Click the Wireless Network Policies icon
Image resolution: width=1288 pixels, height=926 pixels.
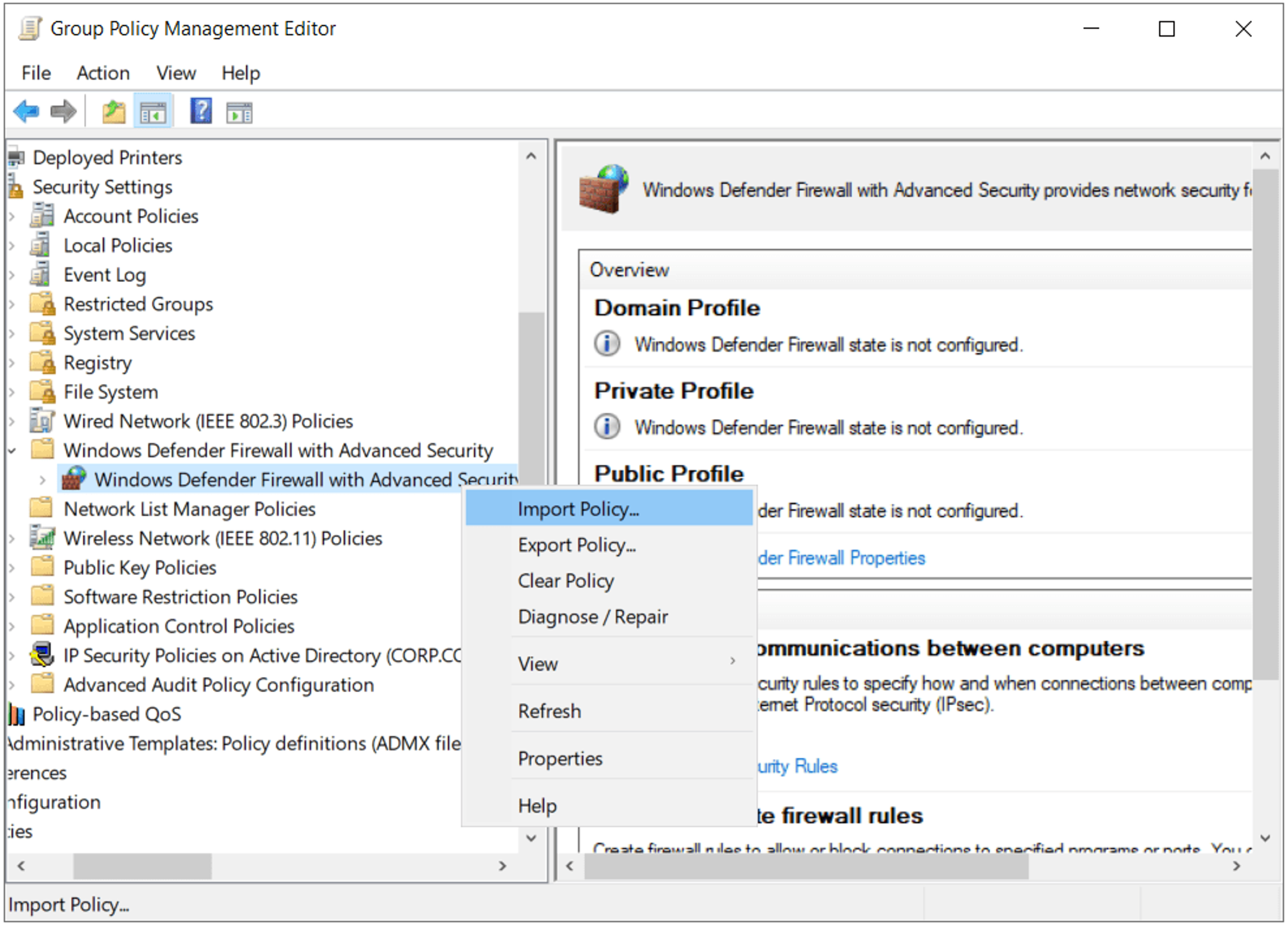[43, 538]
